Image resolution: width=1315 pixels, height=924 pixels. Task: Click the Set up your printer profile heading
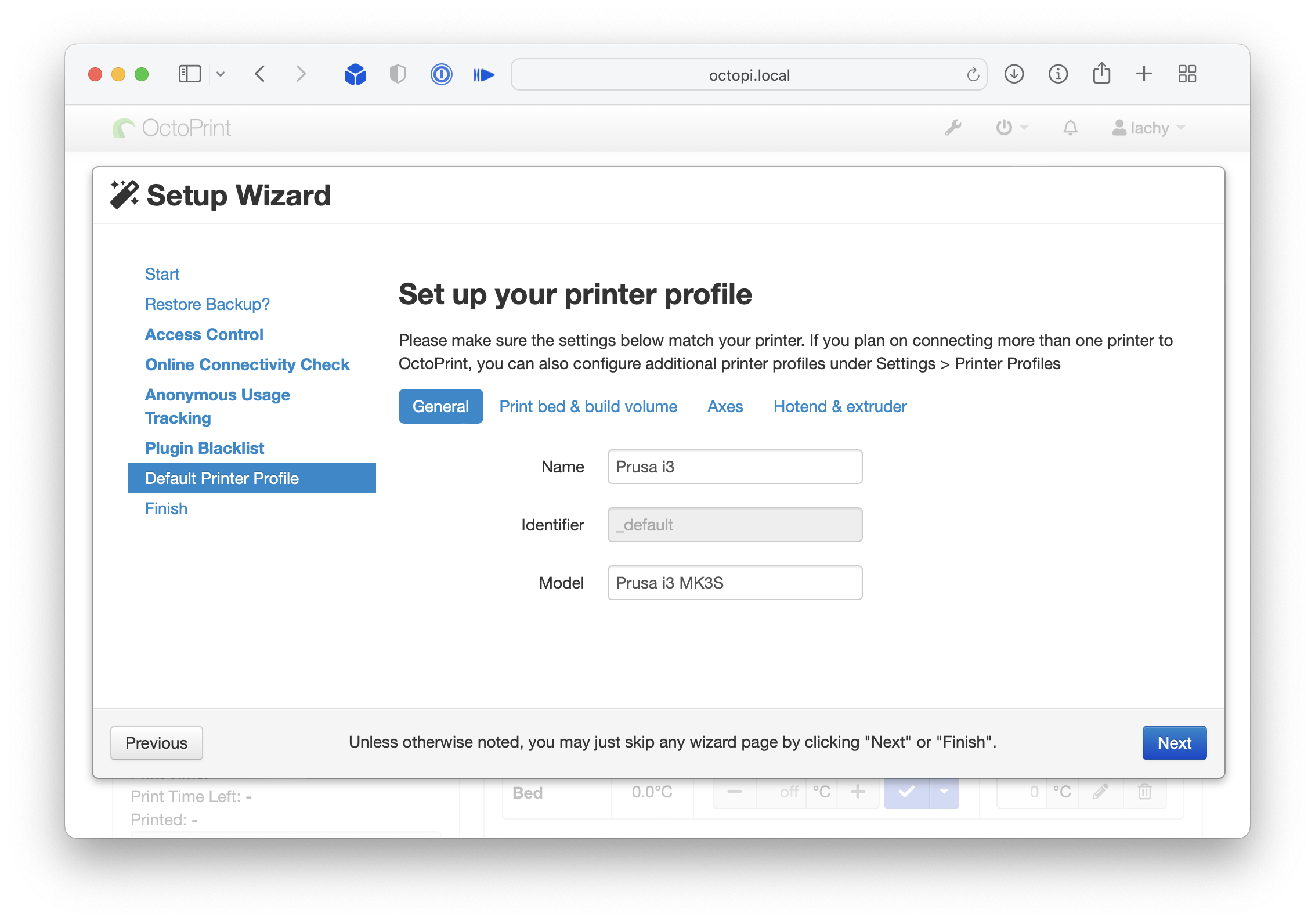[x=575, y=294]
